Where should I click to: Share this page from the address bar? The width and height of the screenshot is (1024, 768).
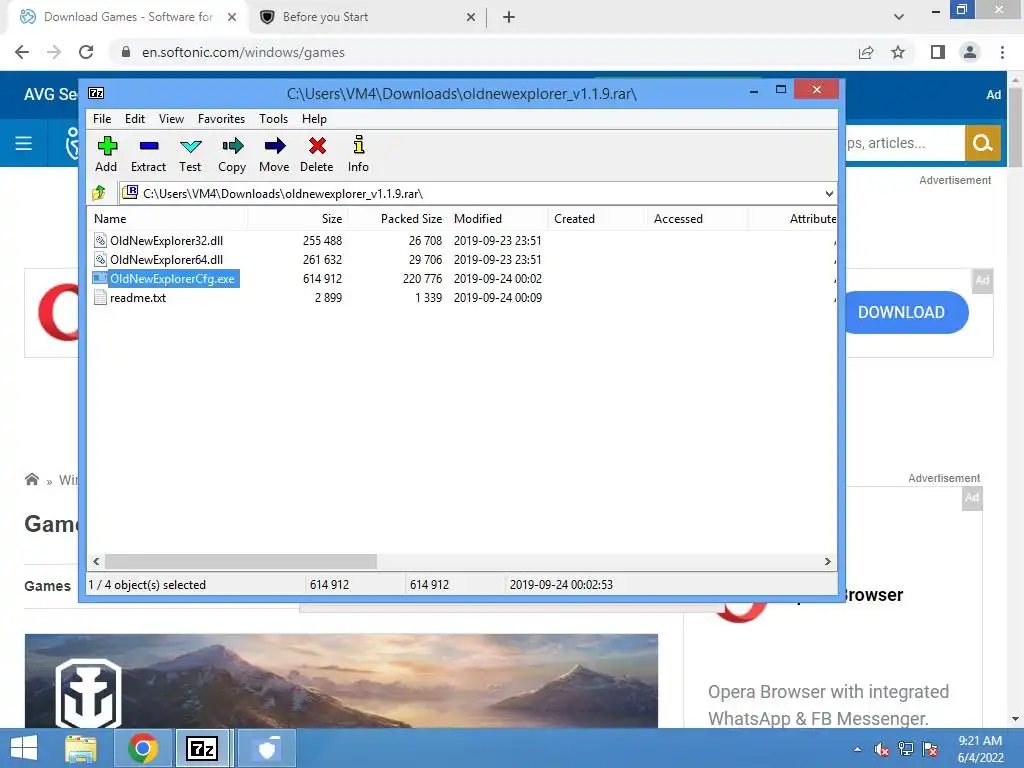click(866, 52)
